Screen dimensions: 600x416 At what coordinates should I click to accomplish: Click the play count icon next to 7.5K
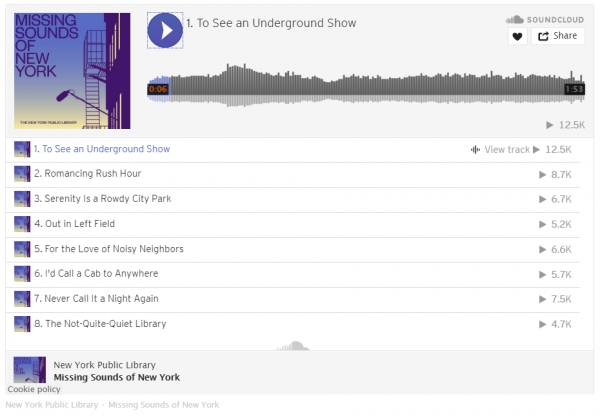542,299
